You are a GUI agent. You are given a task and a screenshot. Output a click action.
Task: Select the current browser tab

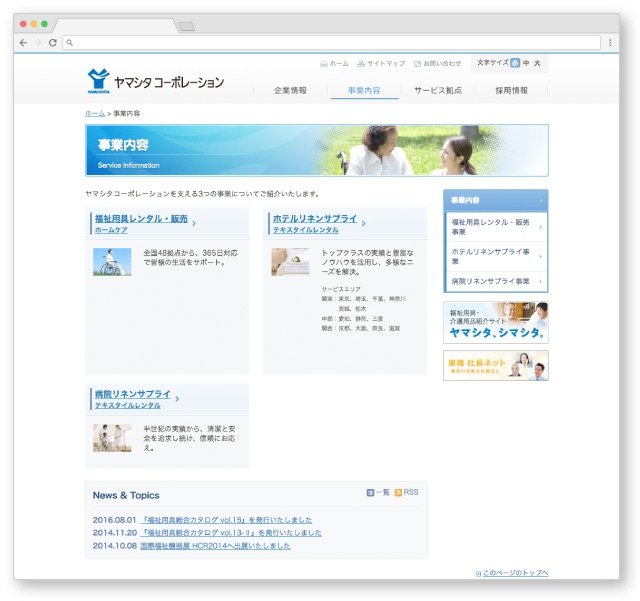115,25
